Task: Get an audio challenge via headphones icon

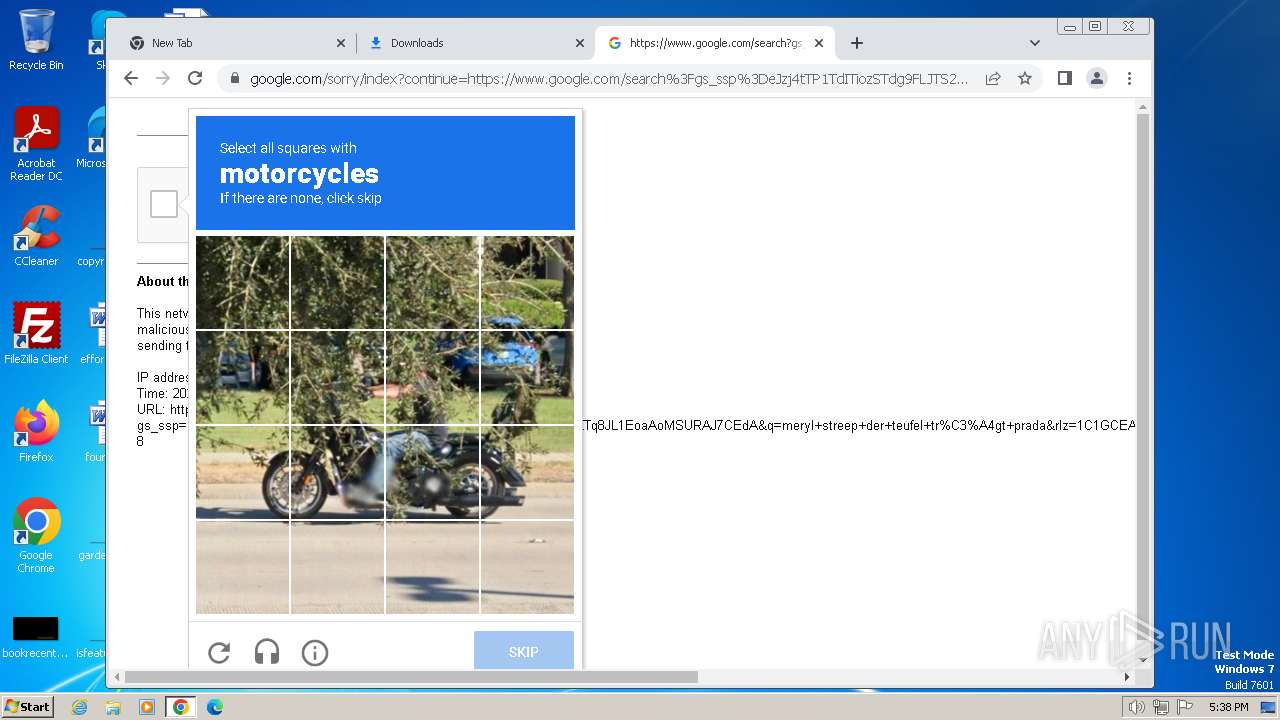Action: point(267,653)
